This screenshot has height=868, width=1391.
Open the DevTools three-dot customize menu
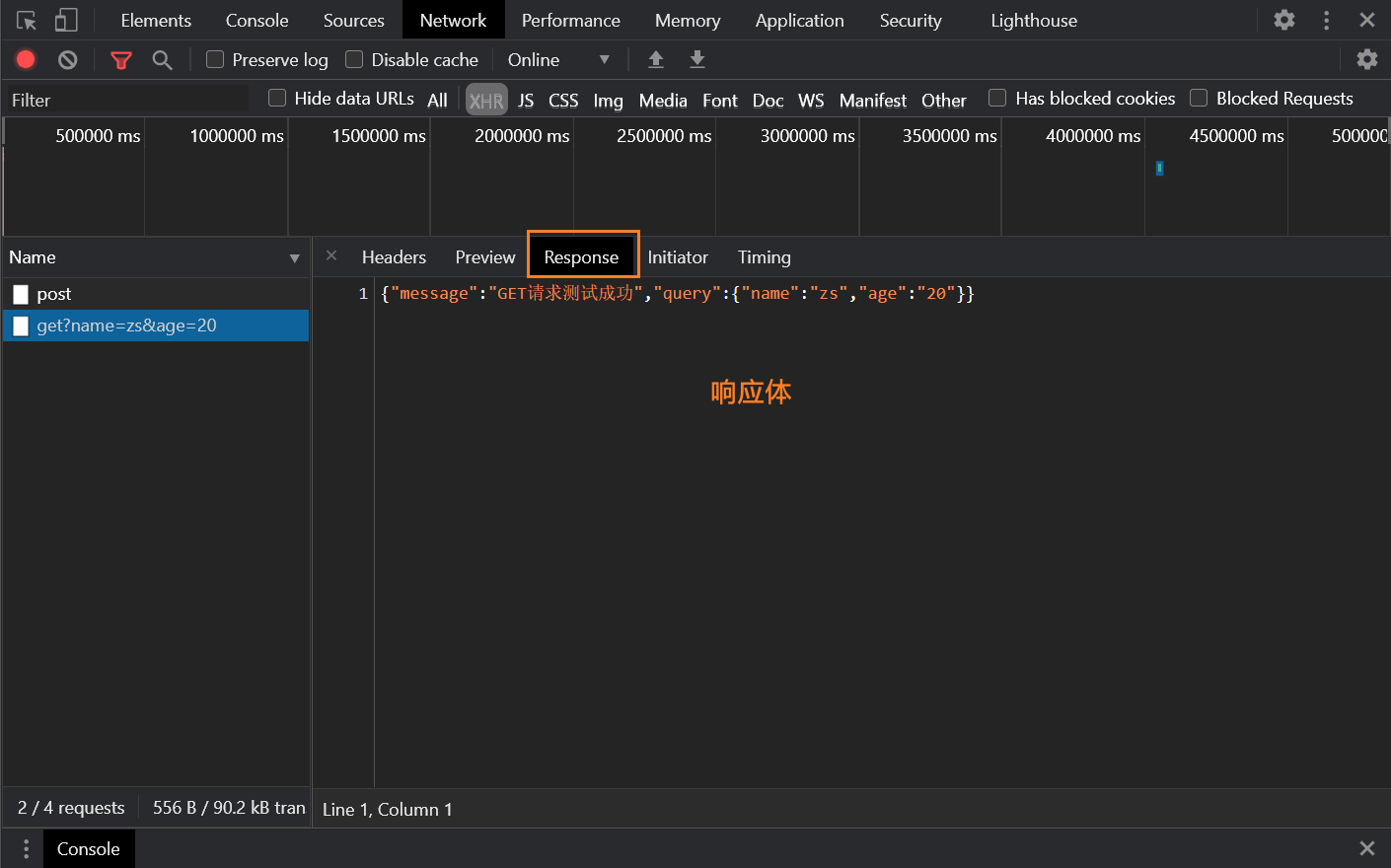[x=1326, y=21]
